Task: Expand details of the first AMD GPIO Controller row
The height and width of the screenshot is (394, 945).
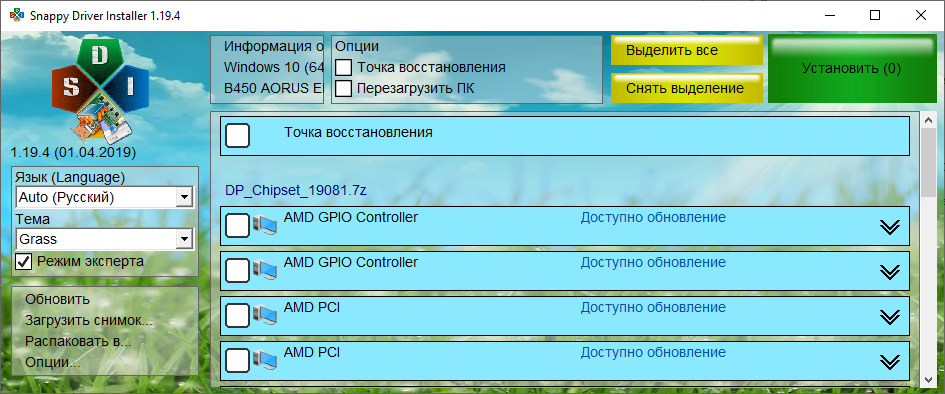Action: pos(890,227)
